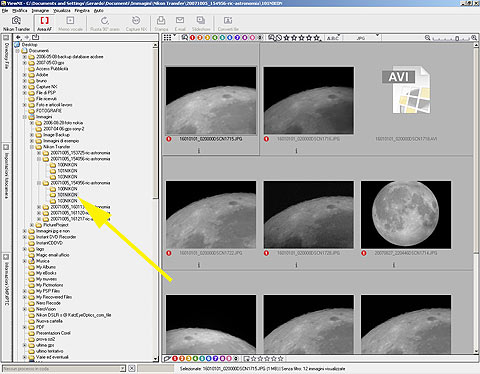
Task: Open the Visualizza menu
Action: tap(62, 11)
